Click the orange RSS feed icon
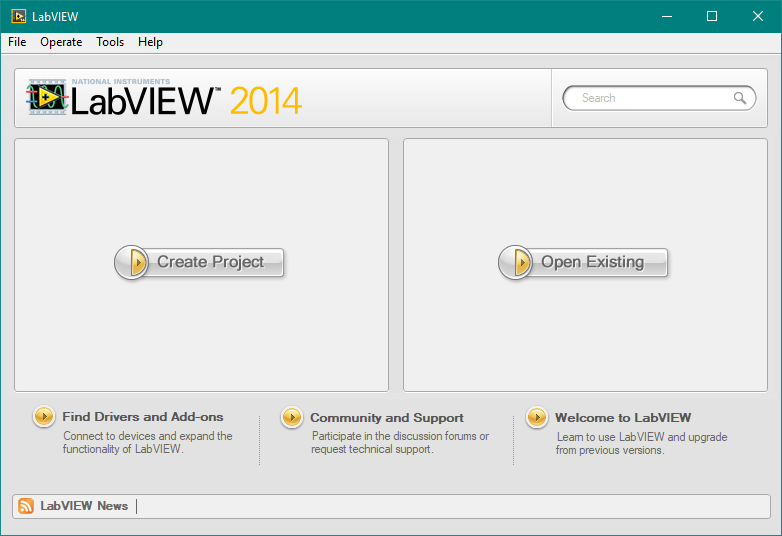Screen dimensions: 782x536 pos(26,506)
